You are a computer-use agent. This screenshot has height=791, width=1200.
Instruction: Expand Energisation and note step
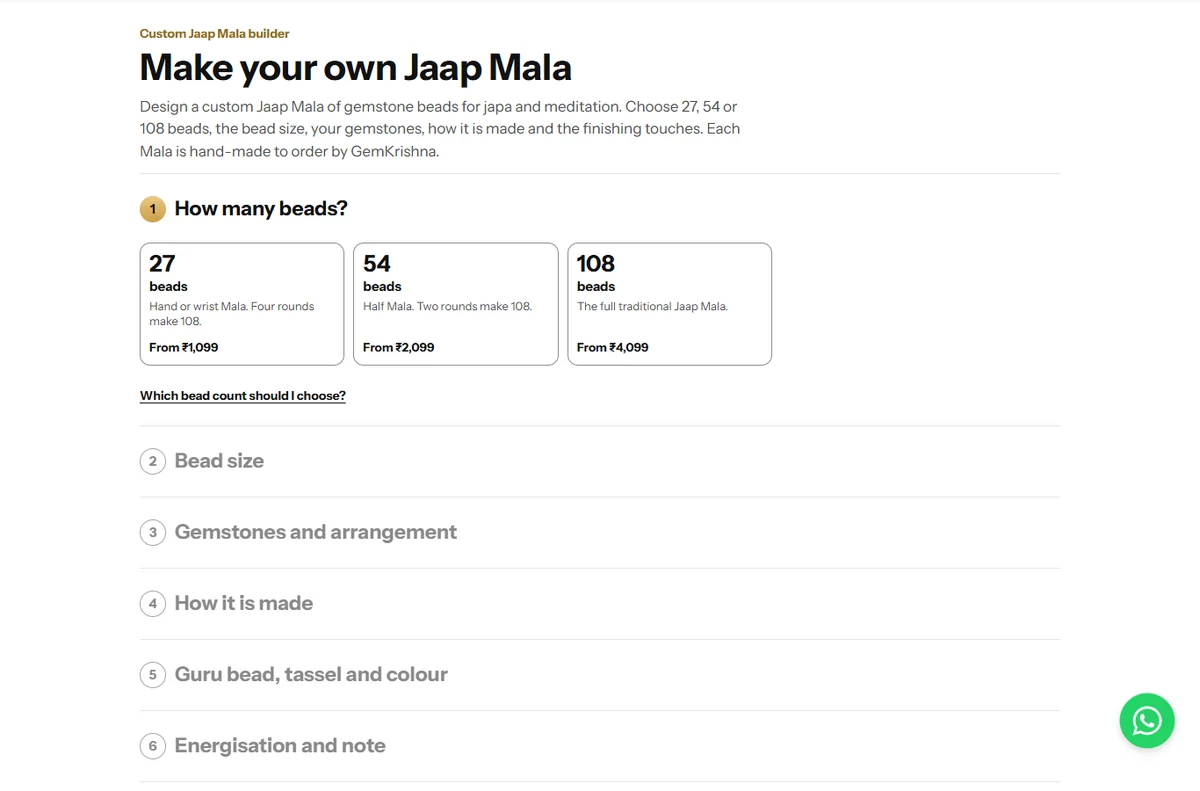600,745
